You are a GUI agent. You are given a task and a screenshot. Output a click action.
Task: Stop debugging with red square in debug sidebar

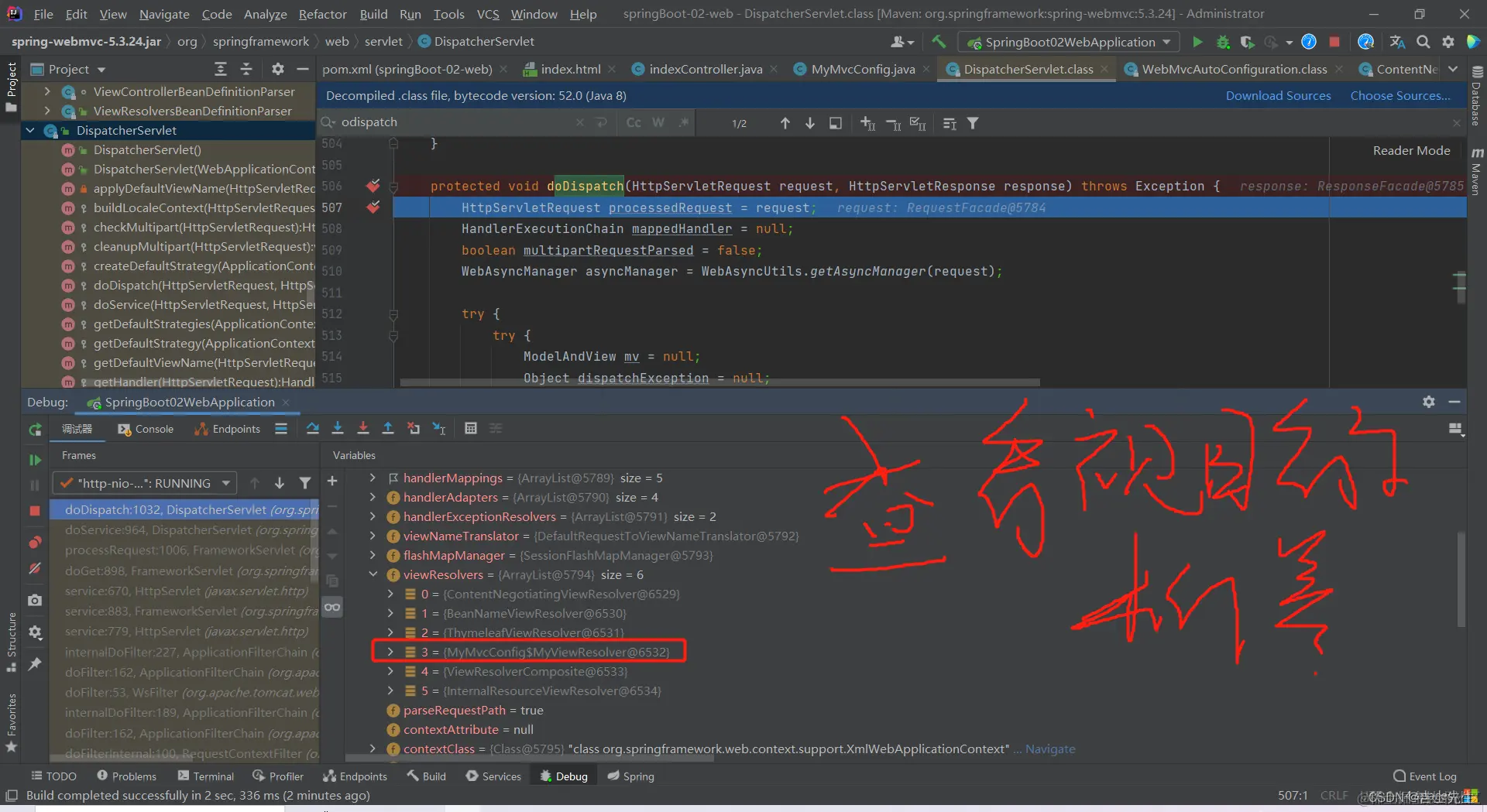[35, 511]
